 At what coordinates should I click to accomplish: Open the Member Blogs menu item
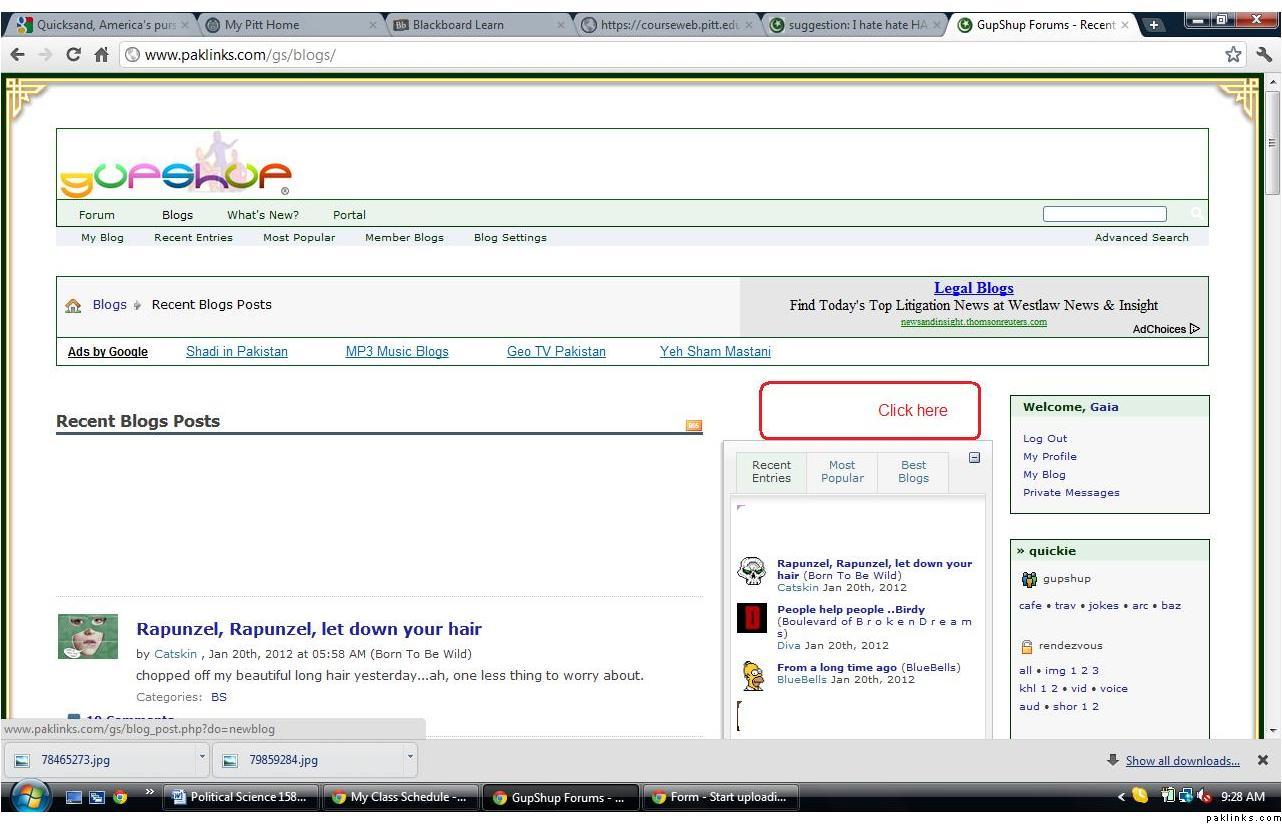point(404,238)
